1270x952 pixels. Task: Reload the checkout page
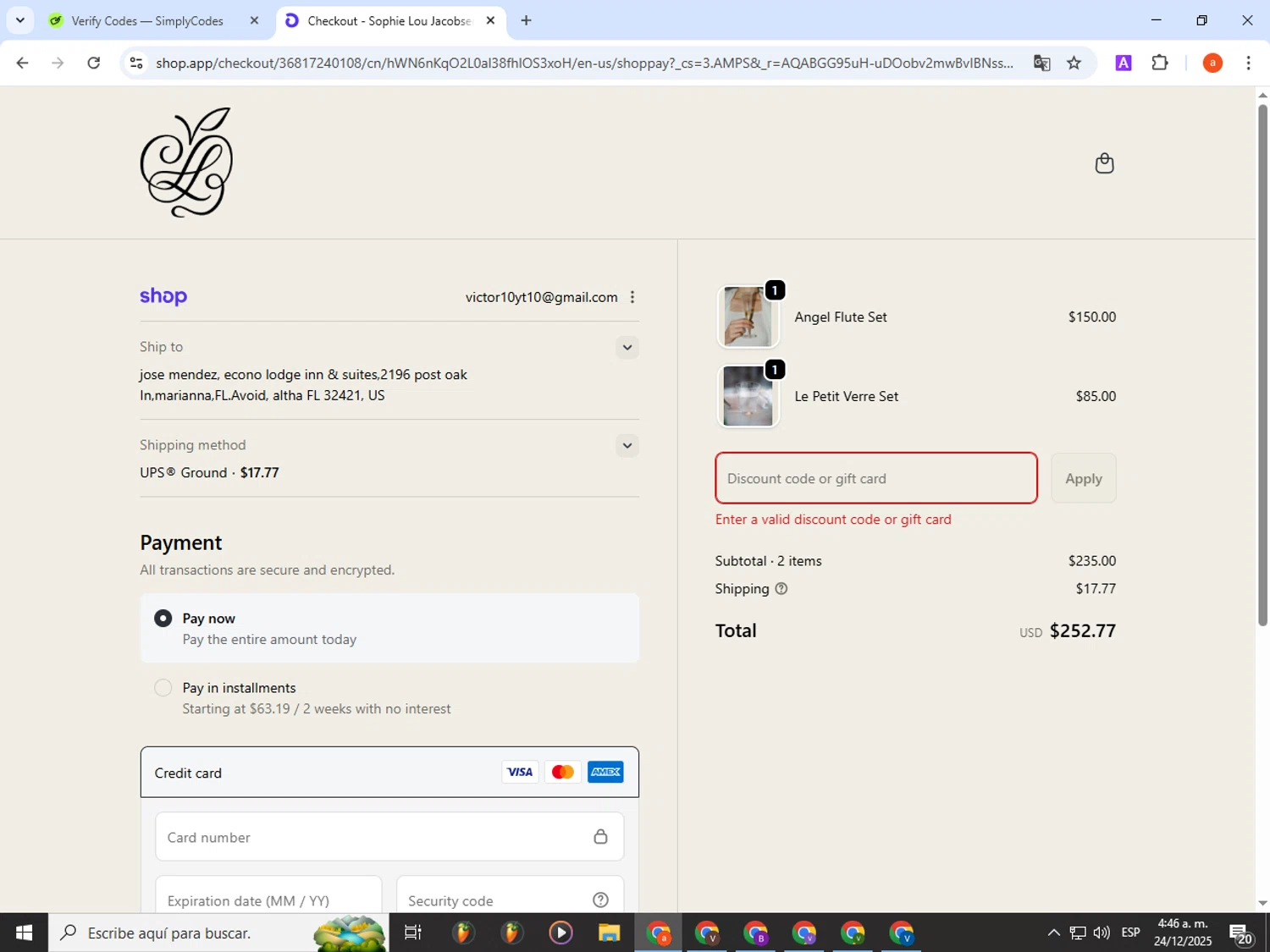[x=94, y=63]
